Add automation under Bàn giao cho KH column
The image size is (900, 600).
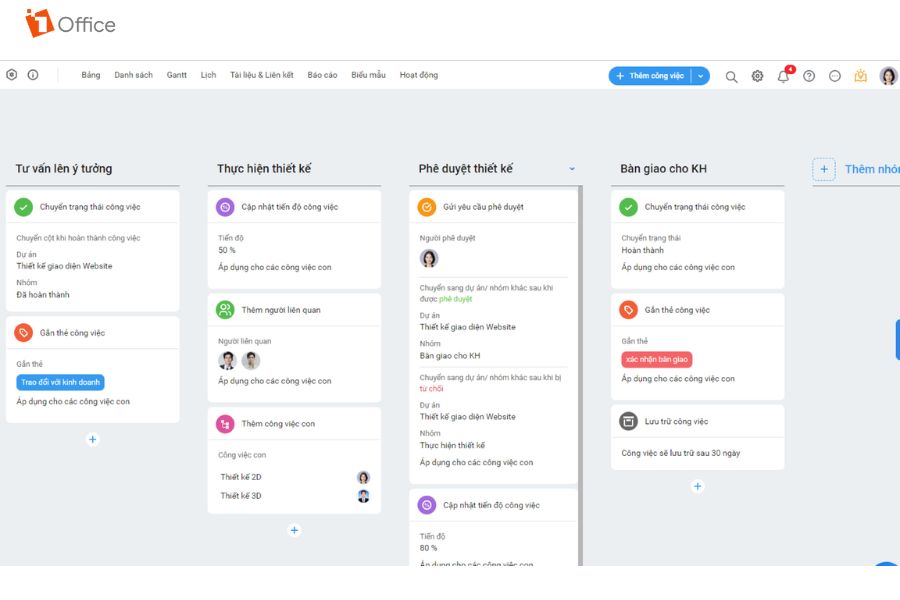(697, 486)
